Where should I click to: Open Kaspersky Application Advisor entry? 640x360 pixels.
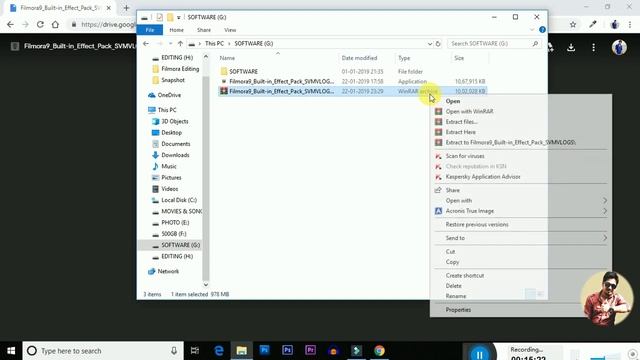[x=483, y=177]
